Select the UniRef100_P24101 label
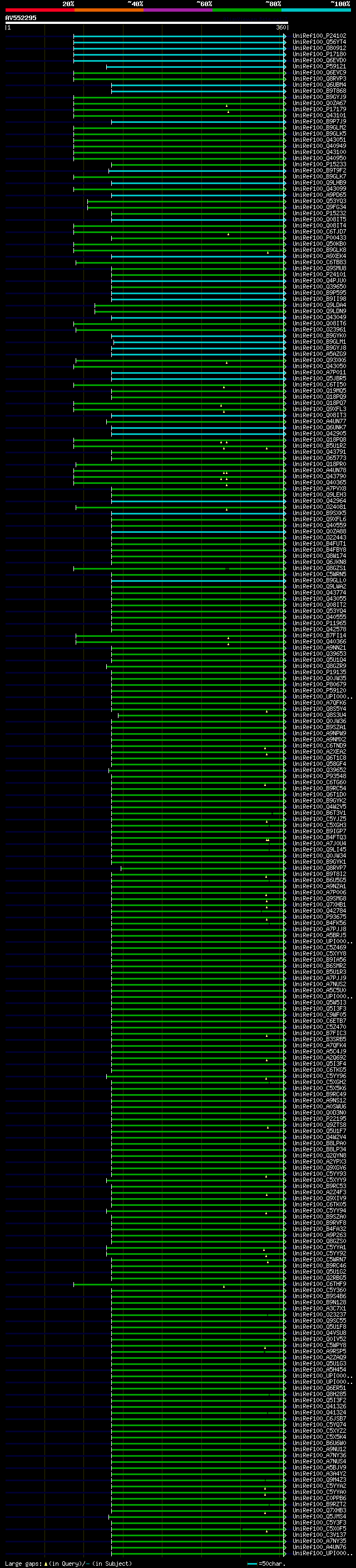The width and height of the screenshot is (356, 1568). [x=319, y=275]
